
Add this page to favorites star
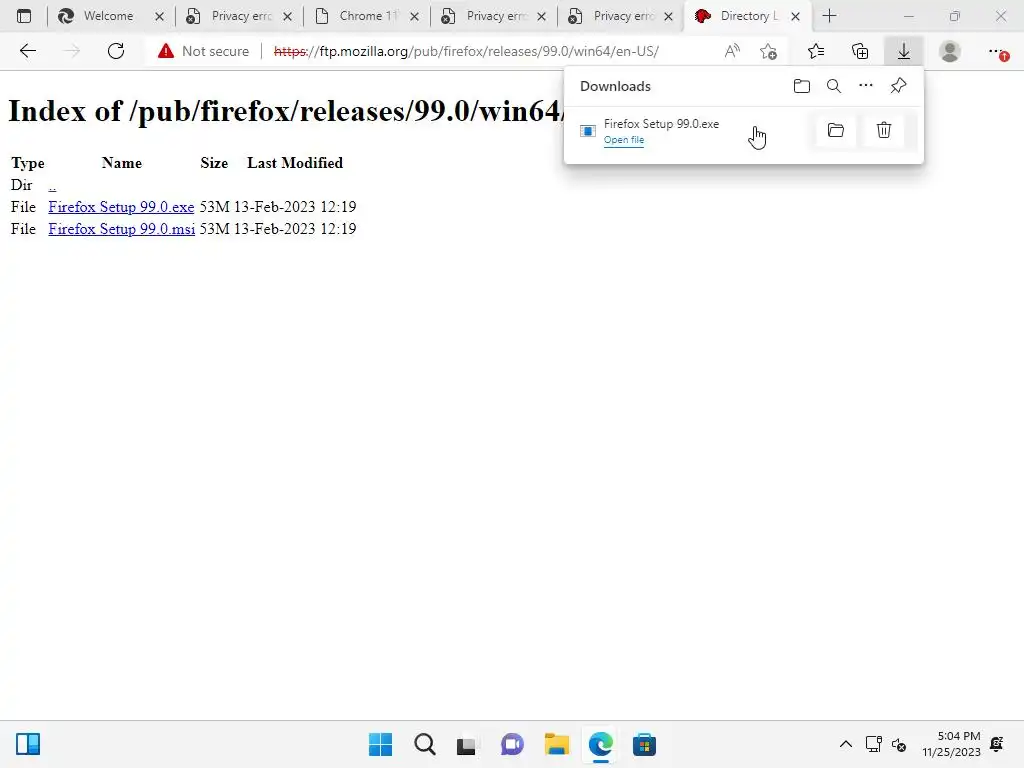[x=769, y=51]
